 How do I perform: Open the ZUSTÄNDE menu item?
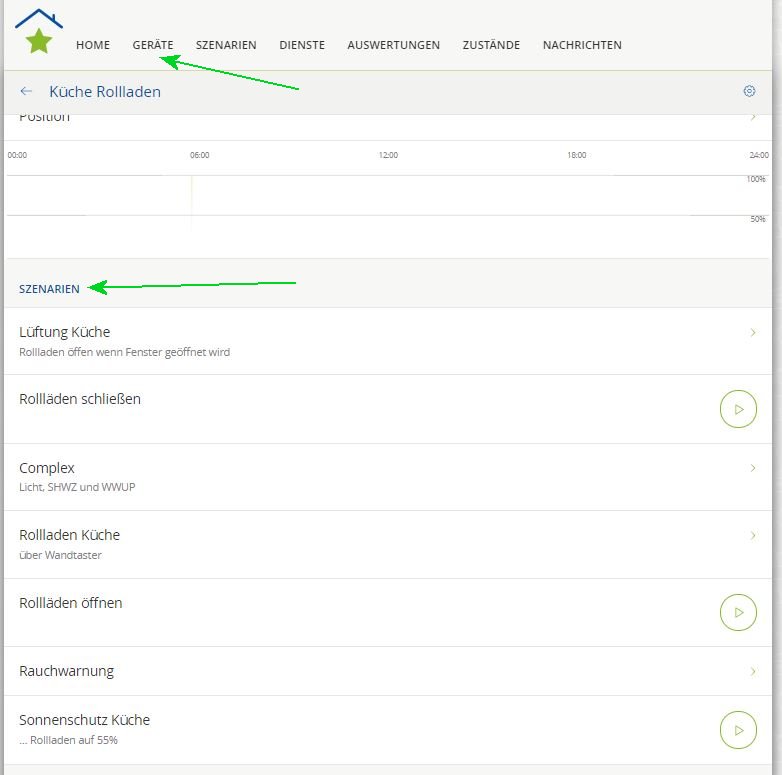[x=491, y=45]
